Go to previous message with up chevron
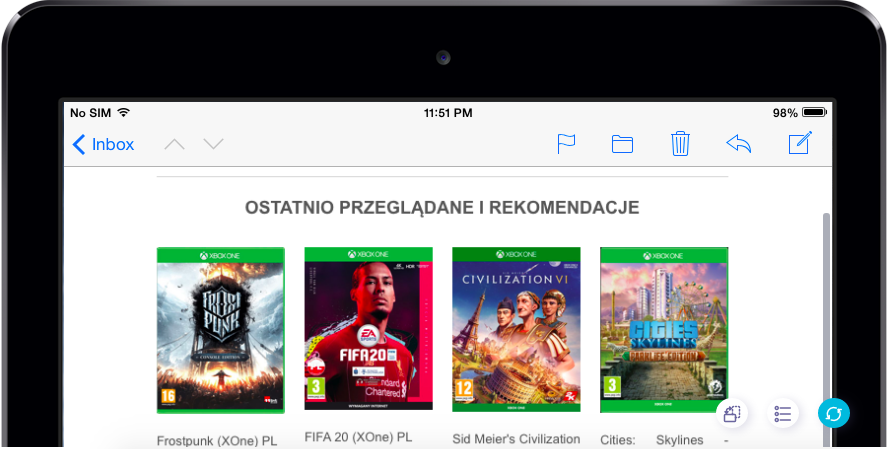This screenshot has height=449, width=887. 174,144
